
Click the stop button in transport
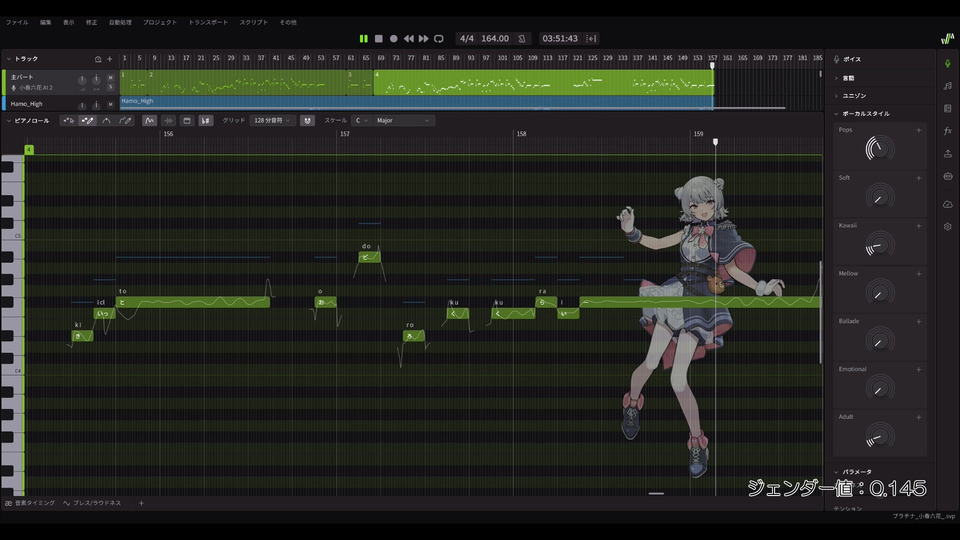point(379,38)
